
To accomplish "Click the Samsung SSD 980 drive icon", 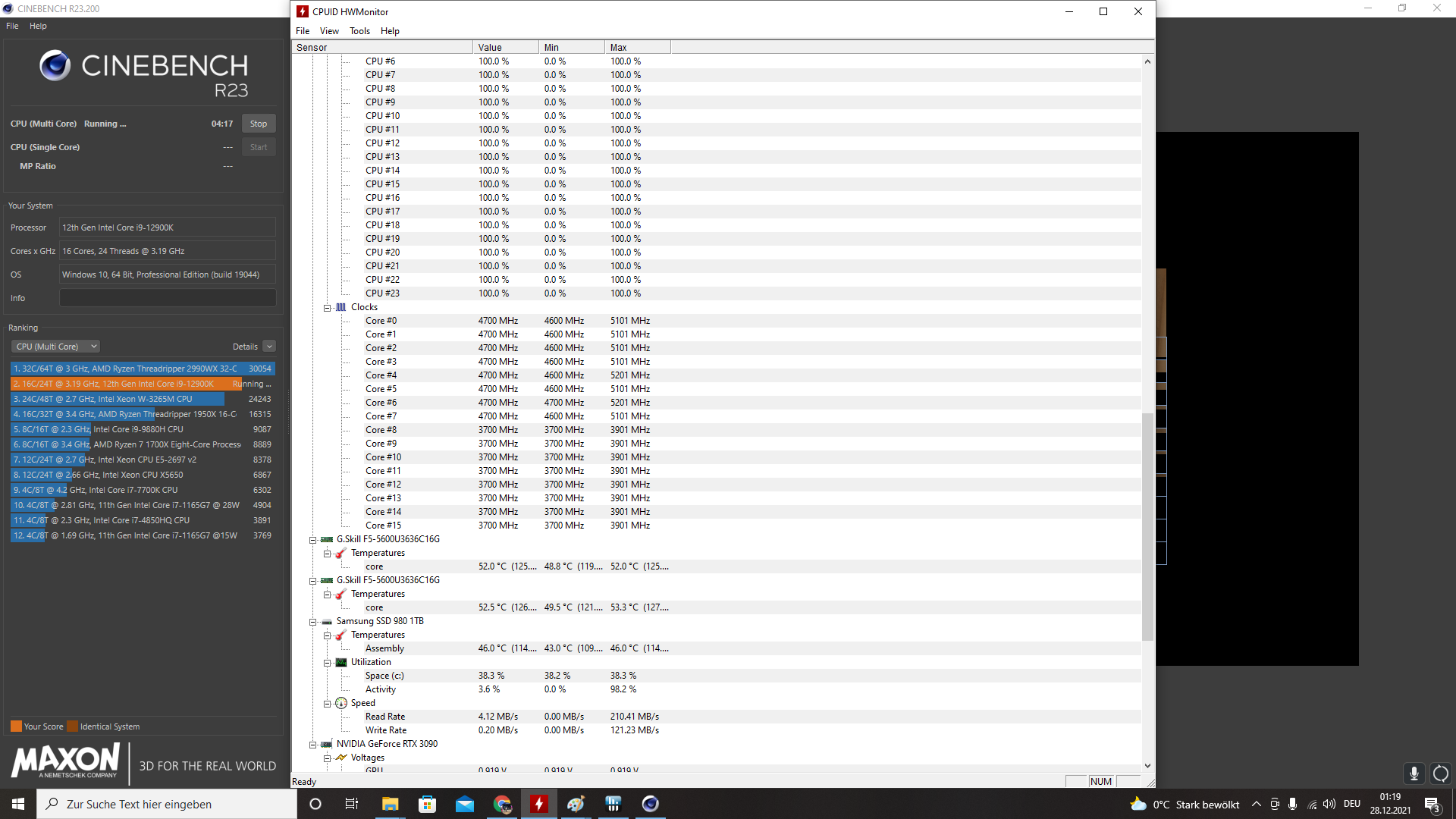I will pos(327,621).
